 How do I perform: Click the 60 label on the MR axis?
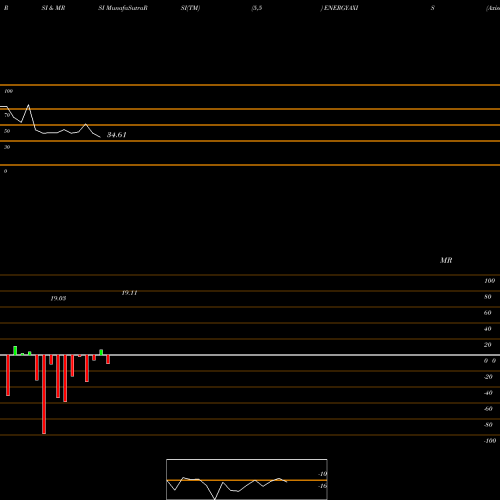[488, 313]
